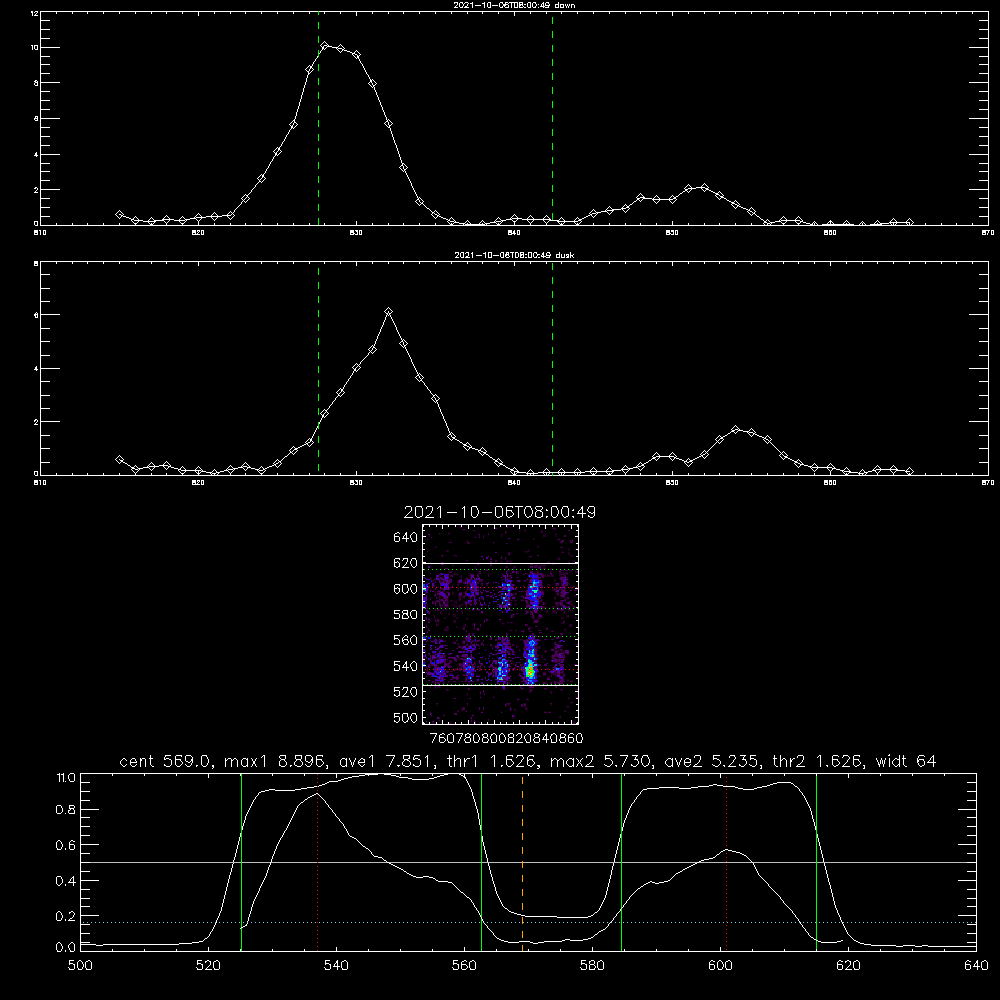The image size is (1000, 1000).
Task: Click the left green dashed line in dawn plot
Action: [x=318, y=119]
